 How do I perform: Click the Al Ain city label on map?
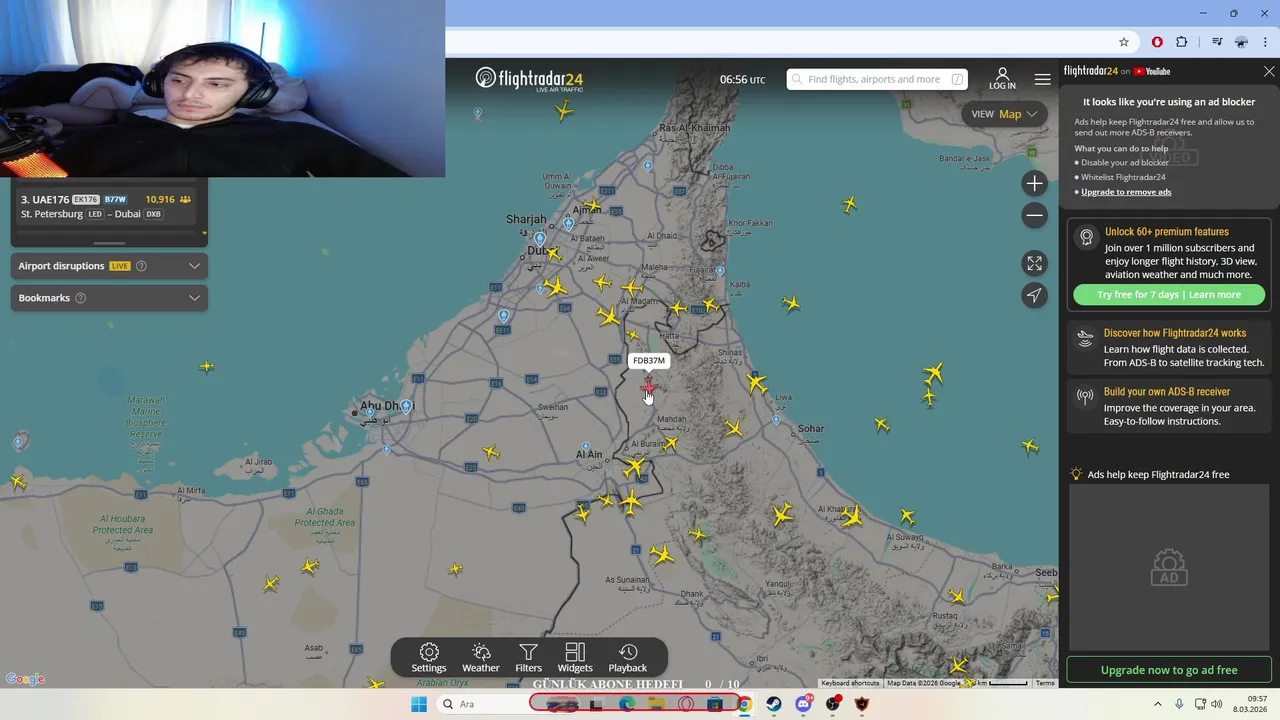tap(589, 454)
